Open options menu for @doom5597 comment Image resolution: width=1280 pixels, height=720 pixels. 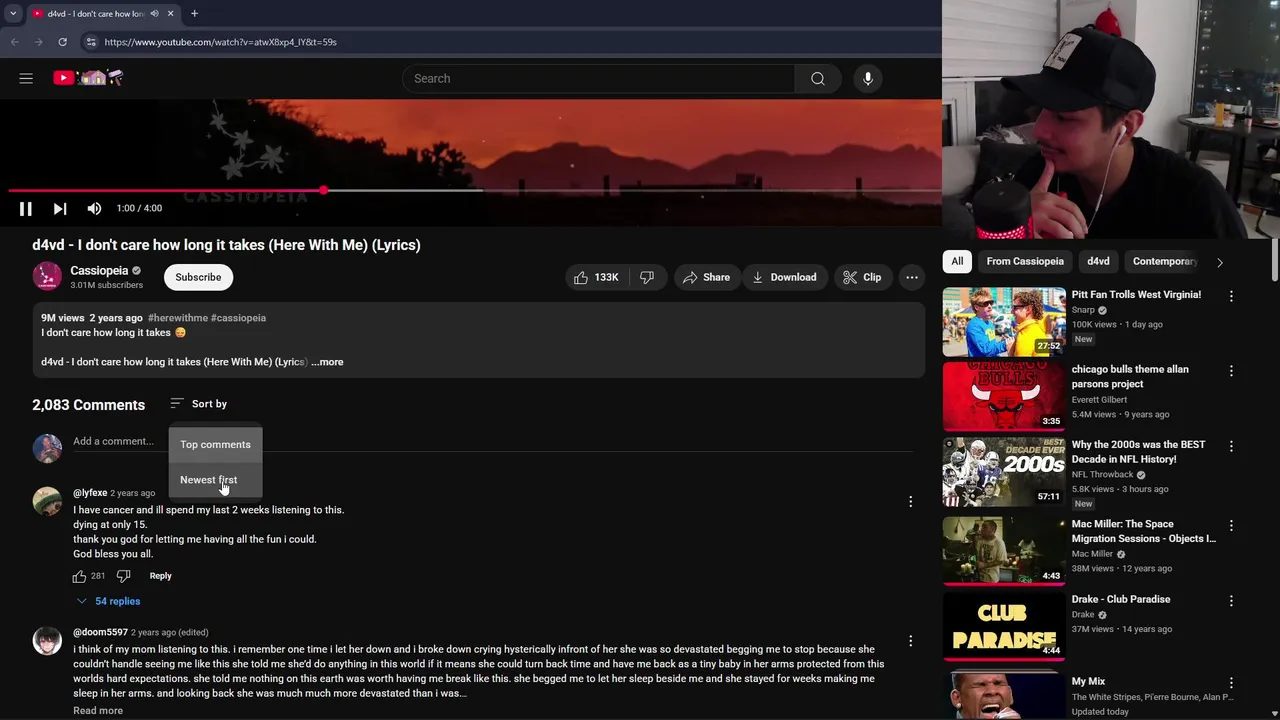pos(910,640)
